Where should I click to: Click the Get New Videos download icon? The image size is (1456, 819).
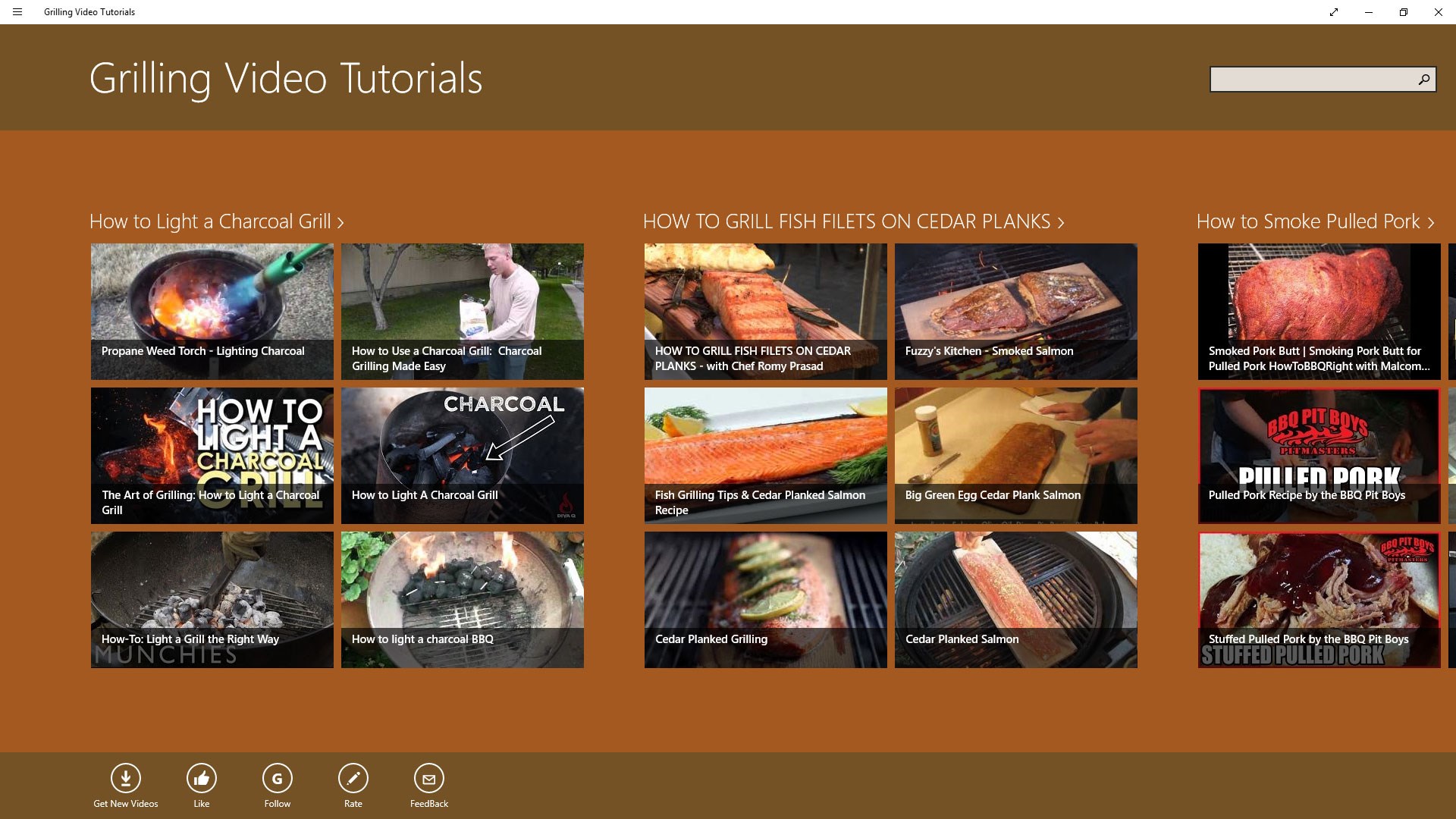(126, 778)
